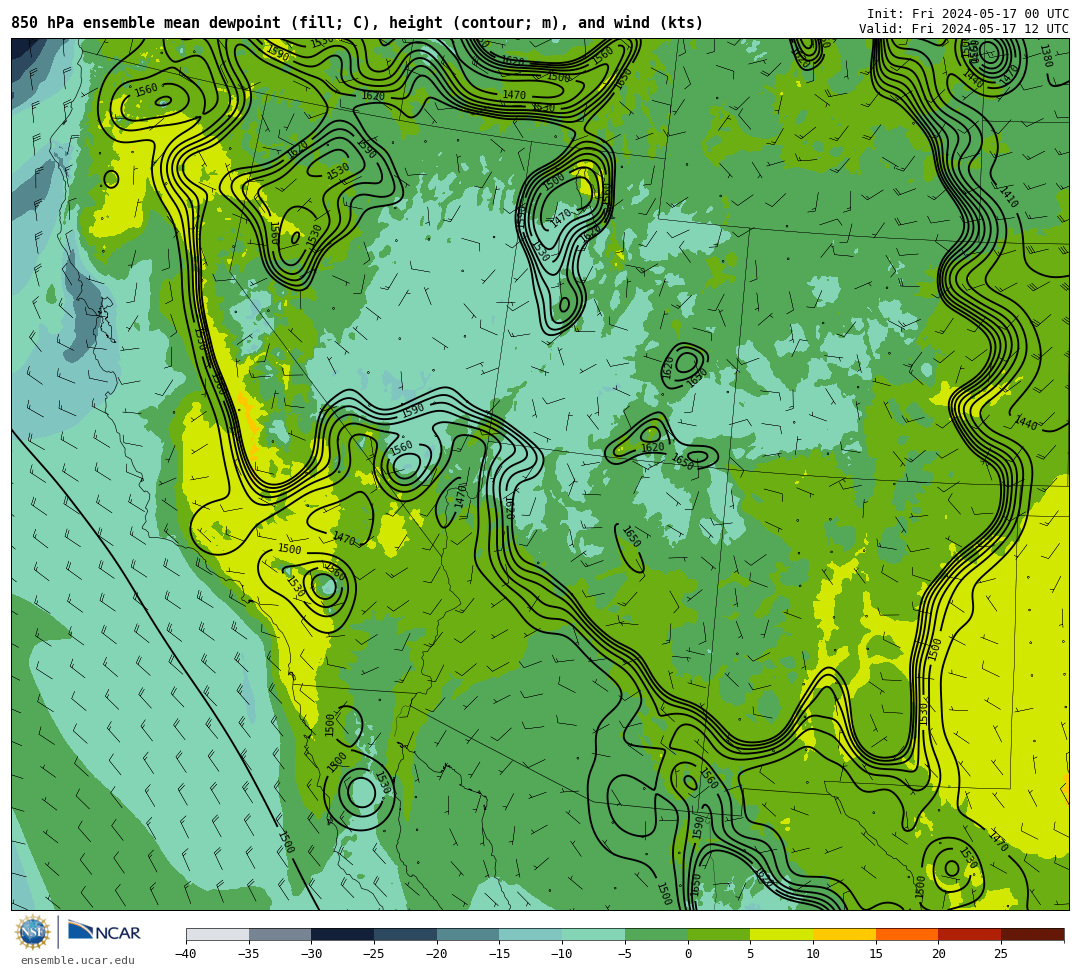This screenshot has width=1080, height=973.
Task: Click the plot title about 850 hPa dewpoint
Action: (x=357, y=23)
